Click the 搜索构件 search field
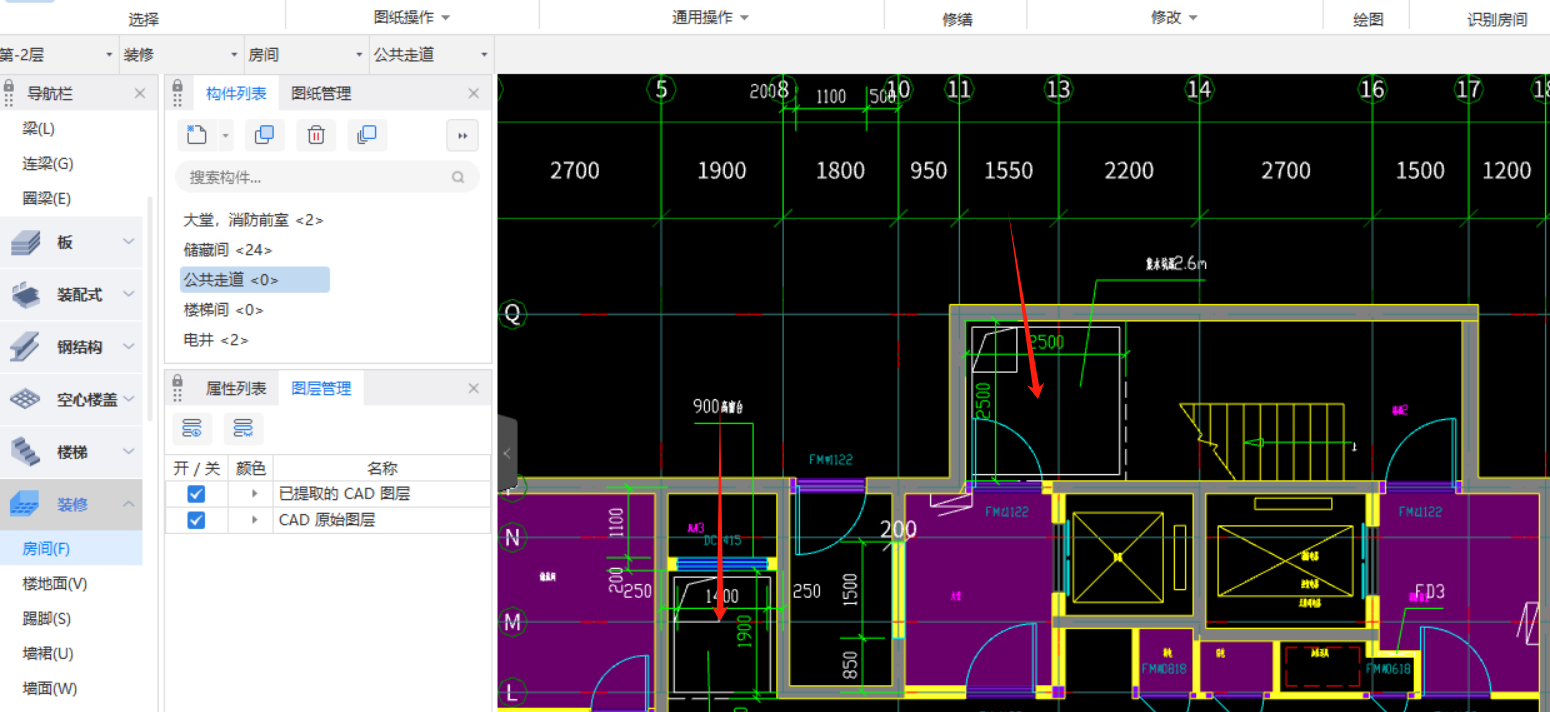 (x=327, y=177)
